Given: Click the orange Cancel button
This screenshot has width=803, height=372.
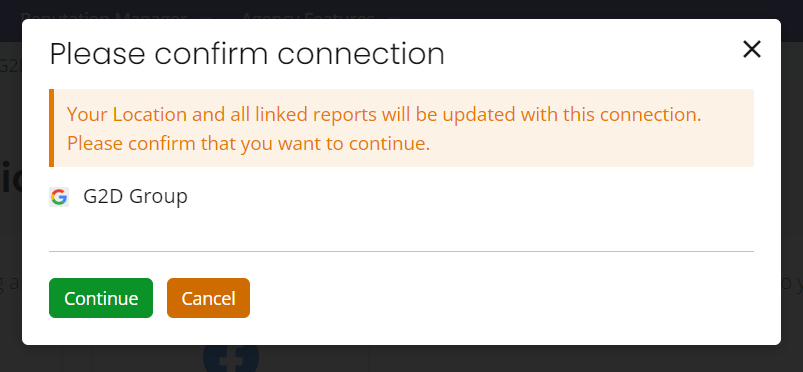Looking at the screenshot, I should pyautogui.click(x=208, y=298).
